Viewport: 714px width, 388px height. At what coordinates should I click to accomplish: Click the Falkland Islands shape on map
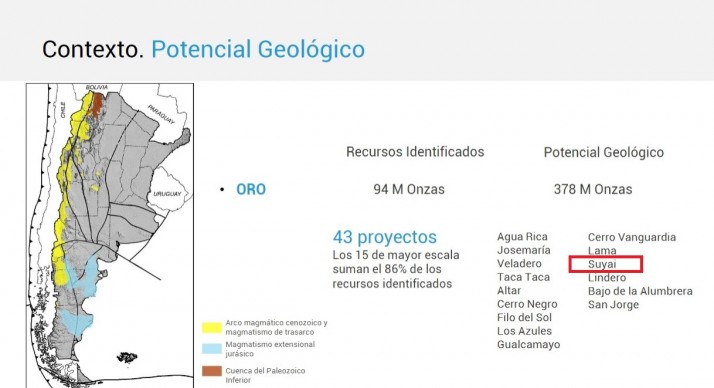point(127,357)
